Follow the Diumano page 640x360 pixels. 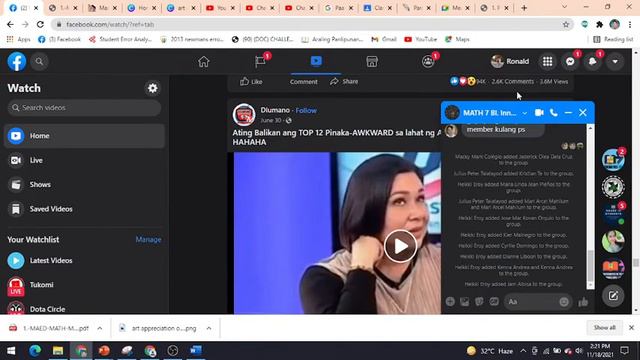point(306,111)
